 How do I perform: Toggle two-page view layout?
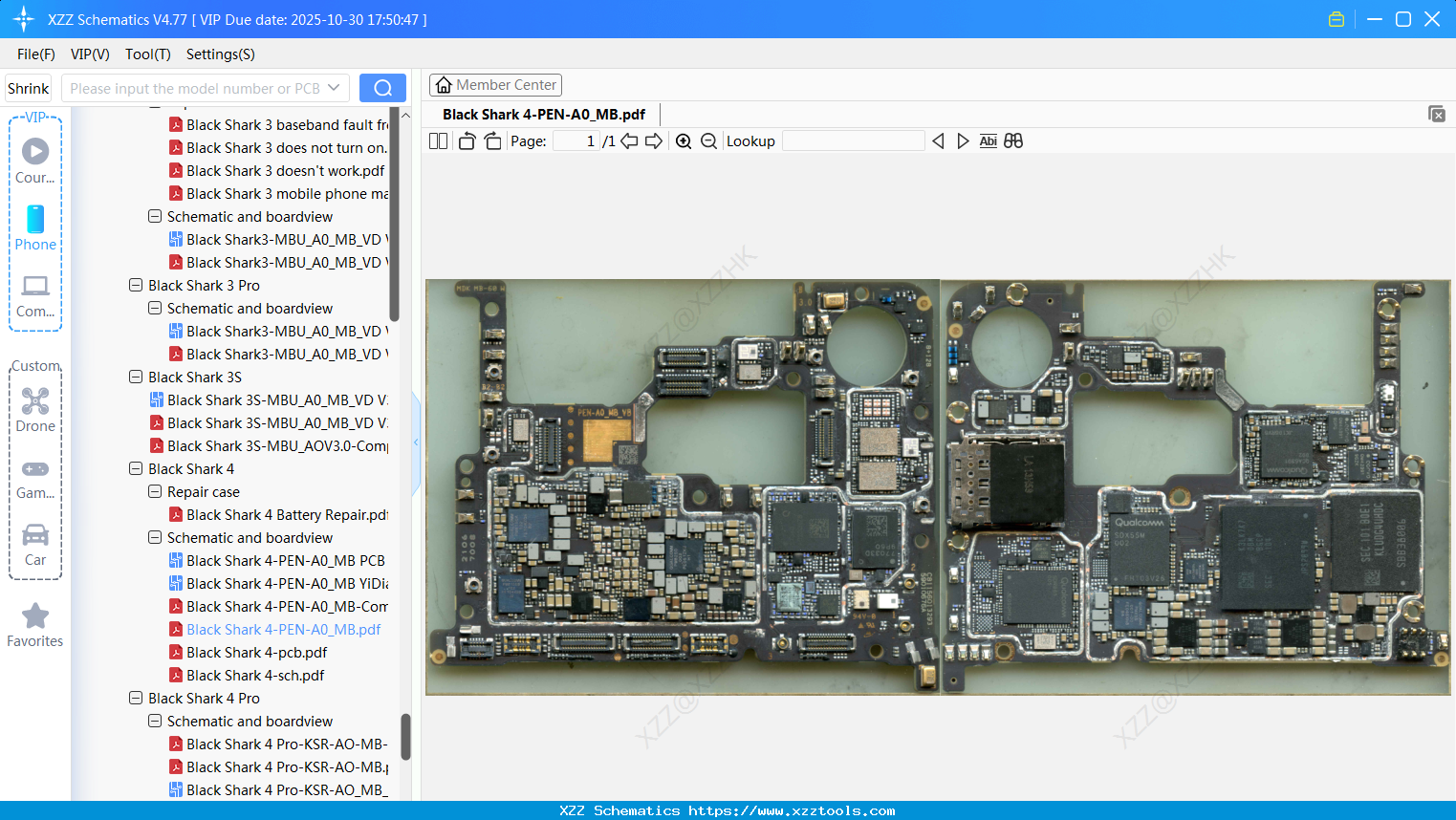click(x=439, y=141)
